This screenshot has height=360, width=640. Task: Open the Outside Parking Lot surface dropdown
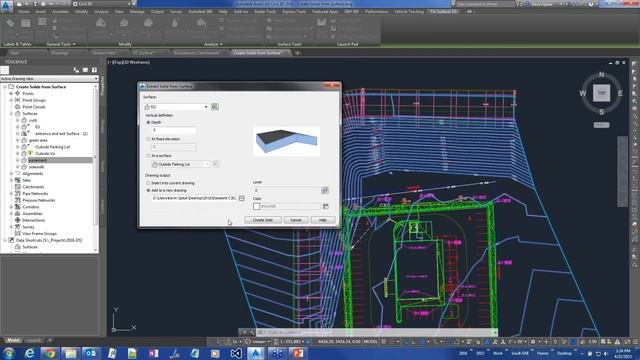[180, 164]
